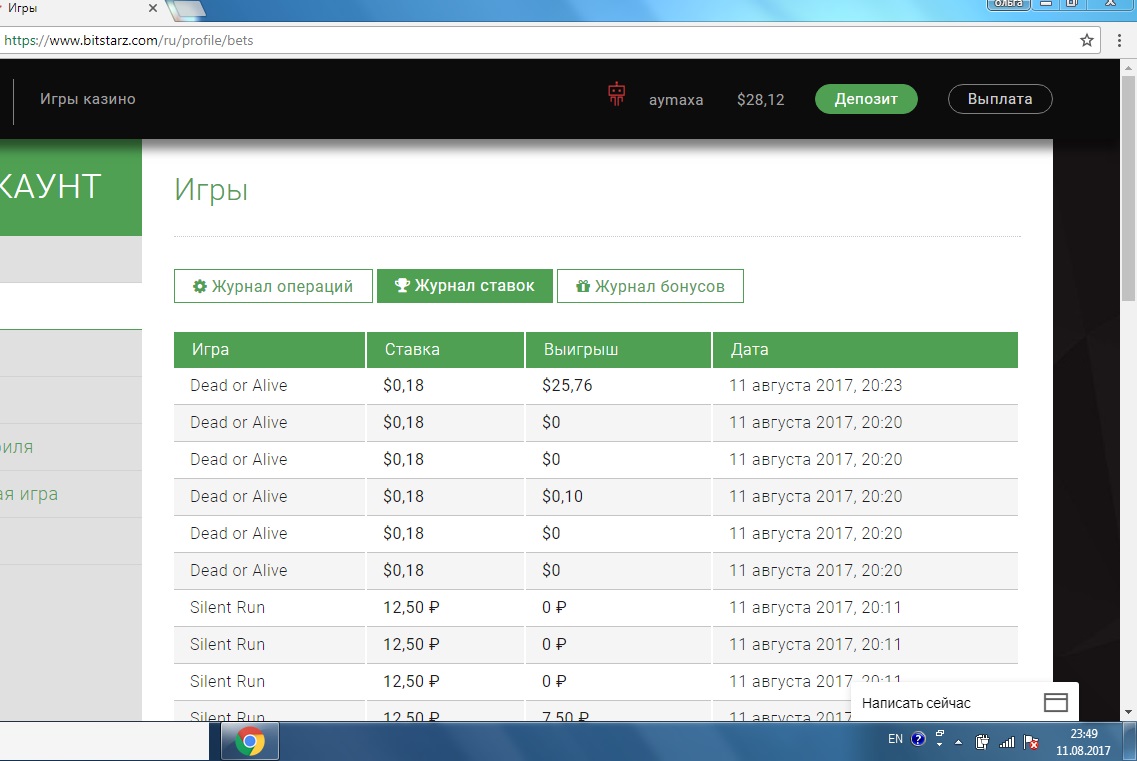Close the Игры browser tab
Viewport: 1137px width, 761px height.
(152, 8)
